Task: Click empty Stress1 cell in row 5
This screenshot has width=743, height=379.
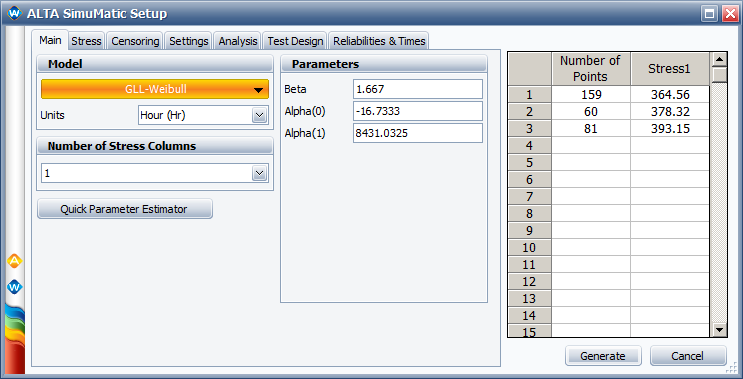Action: 670,162
